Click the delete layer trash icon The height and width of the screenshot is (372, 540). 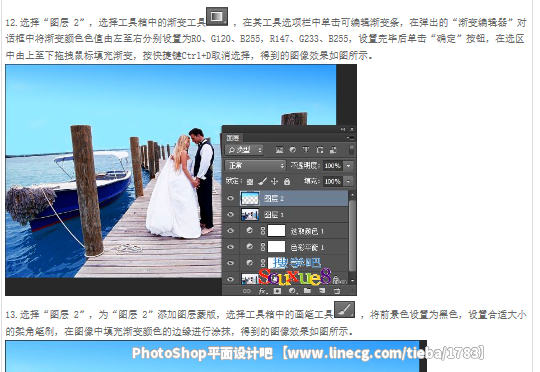337,291
